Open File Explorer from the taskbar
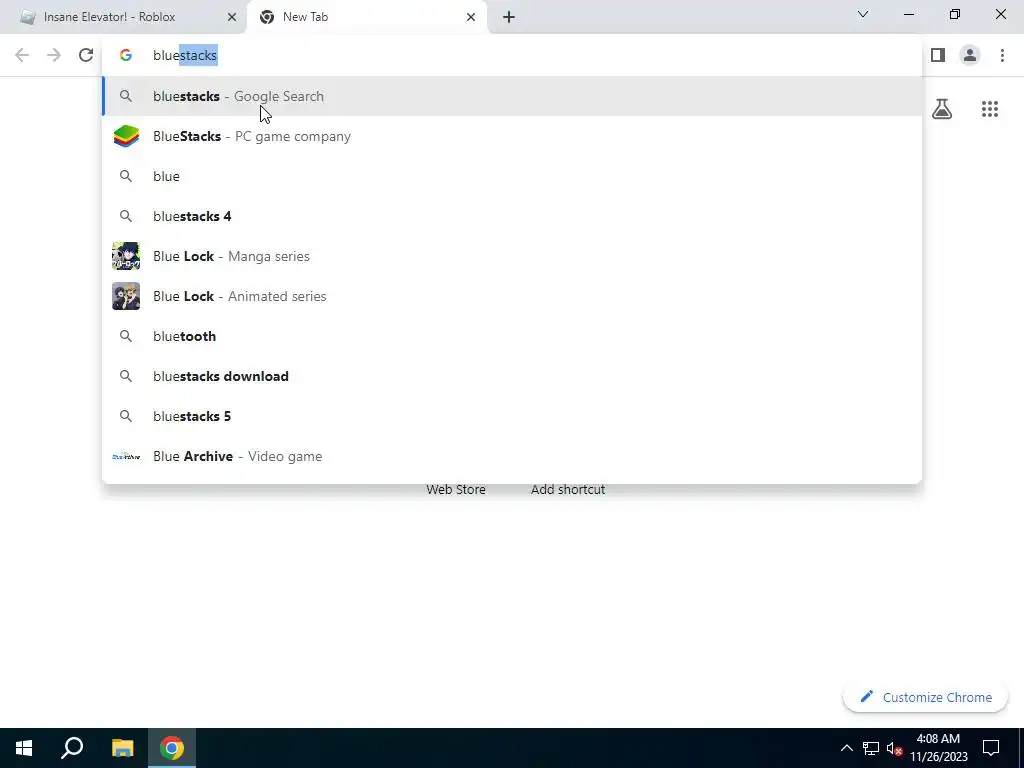This screenshot has width=1024, height=768. pyautogui.click(x=122, y=748)
